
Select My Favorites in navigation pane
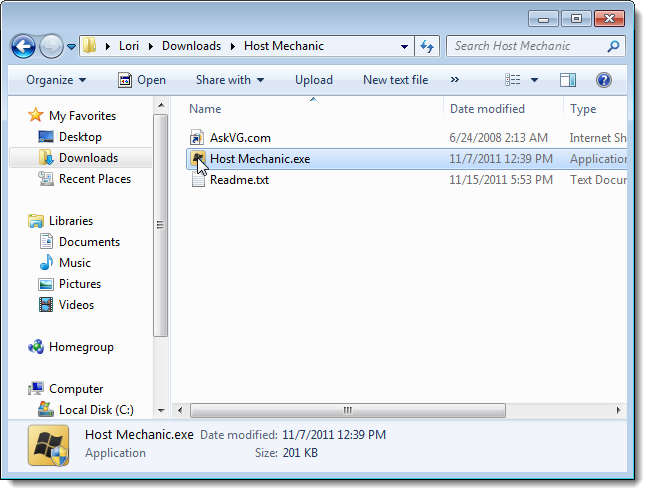tap(82, 116)
